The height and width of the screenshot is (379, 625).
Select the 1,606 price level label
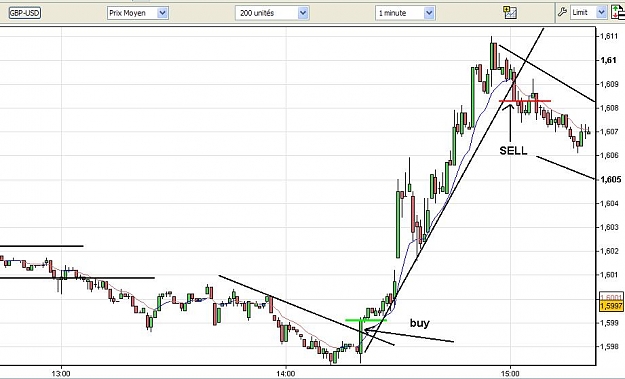609,155
